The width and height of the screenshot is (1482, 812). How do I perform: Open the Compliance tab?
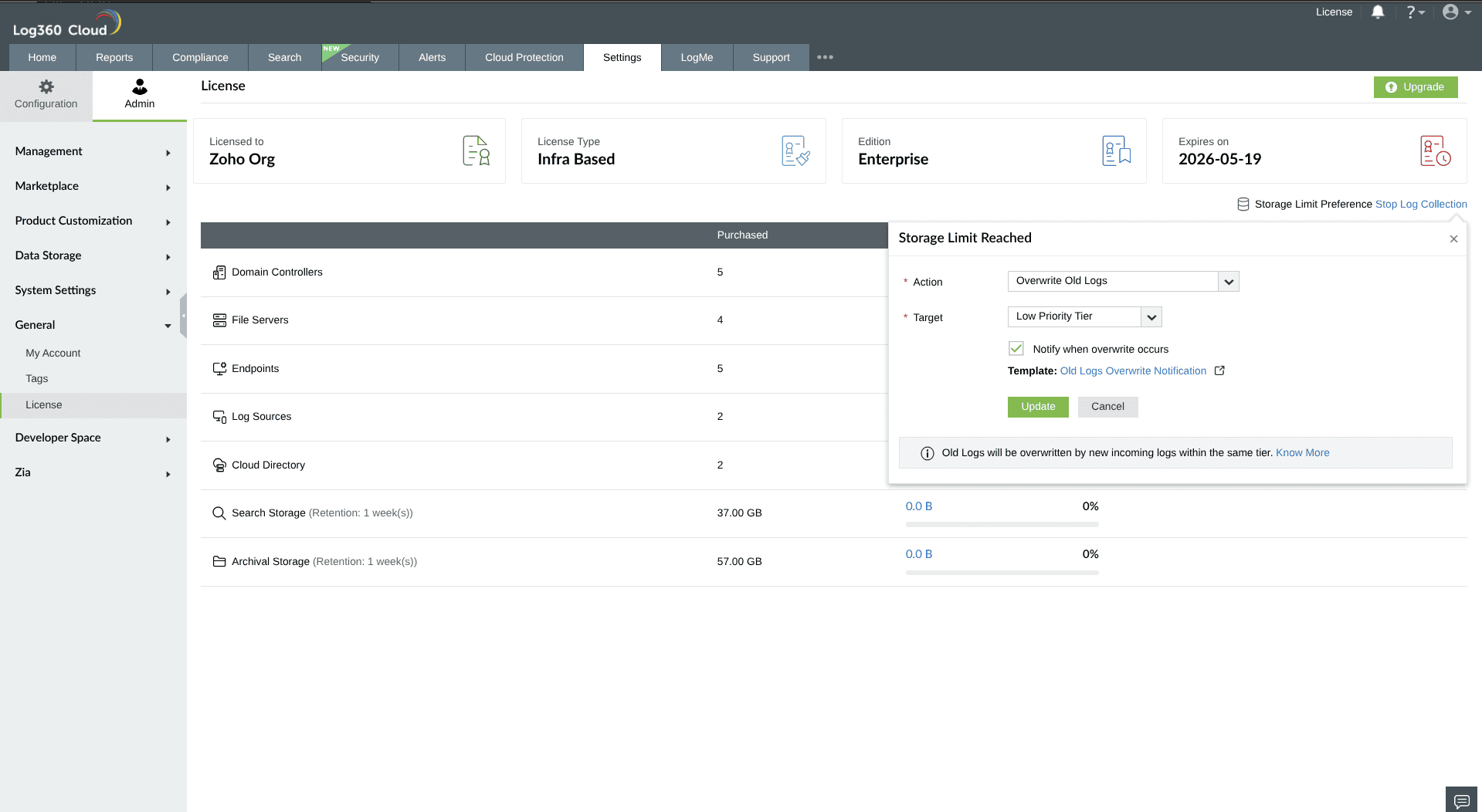click(x=200, y=57)
